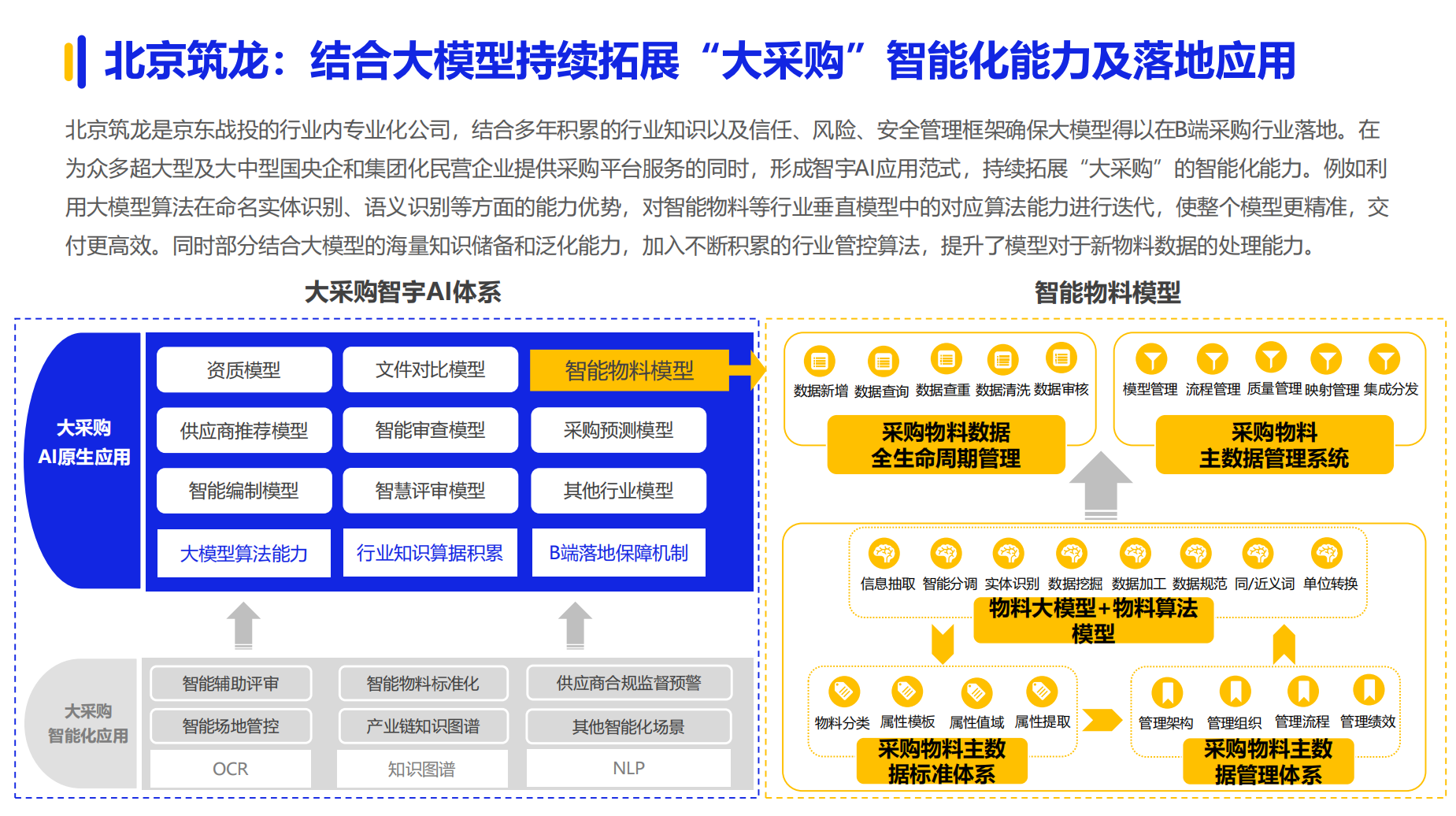The image size is (1456, 816).
Task: Select the 单位转换 brain icon
Action: pyautogui.click(x=1327, y=553)
